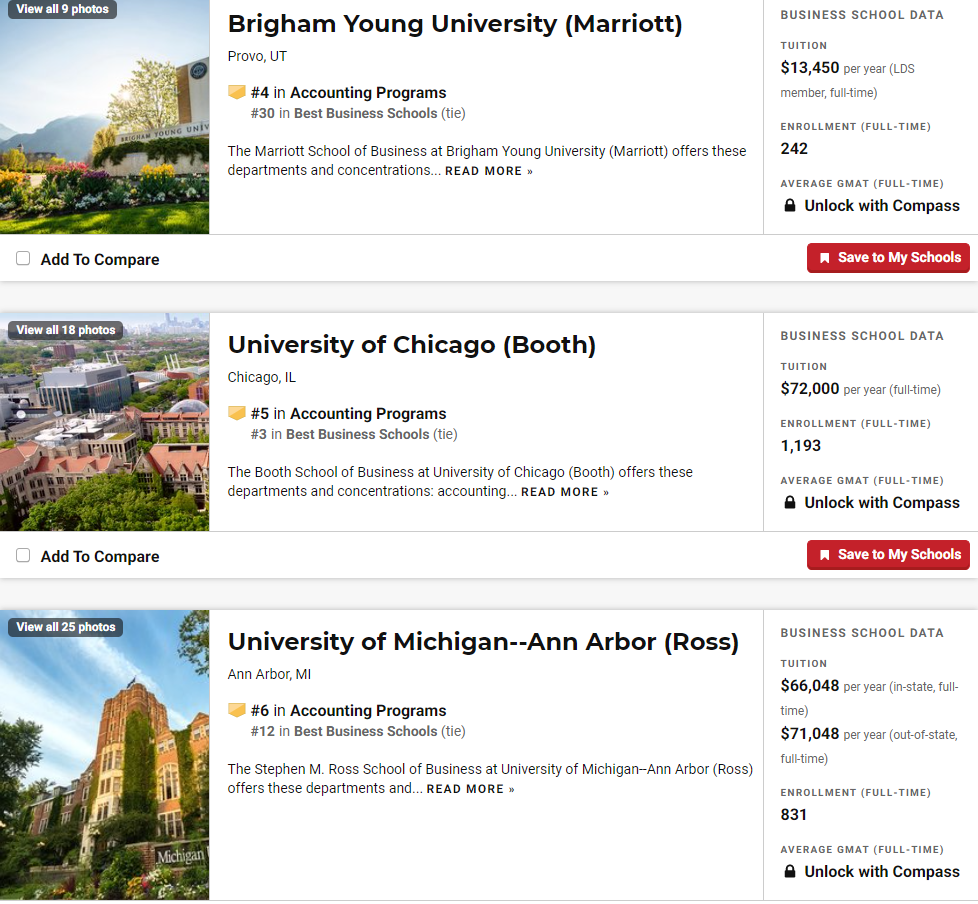Expand READ MORE for Brigham Young description

tap(488, 171)
